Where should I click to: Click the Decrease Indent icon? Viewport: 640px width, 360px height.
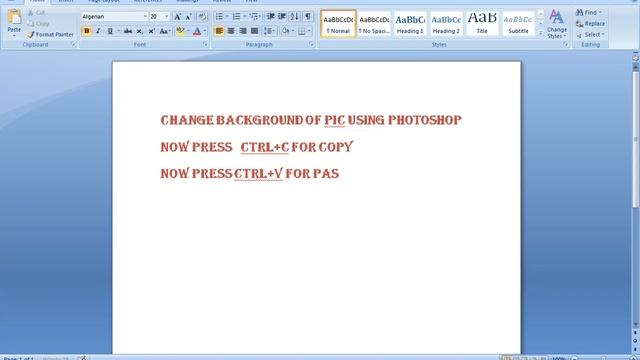[270, 16]
